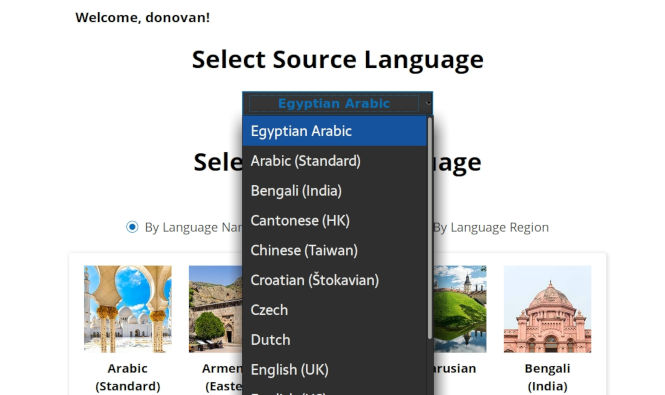Click the dropdown list scrollbar
Image resolution: width=665 pixels, height=395 pixels.
(x=430, y=228)
